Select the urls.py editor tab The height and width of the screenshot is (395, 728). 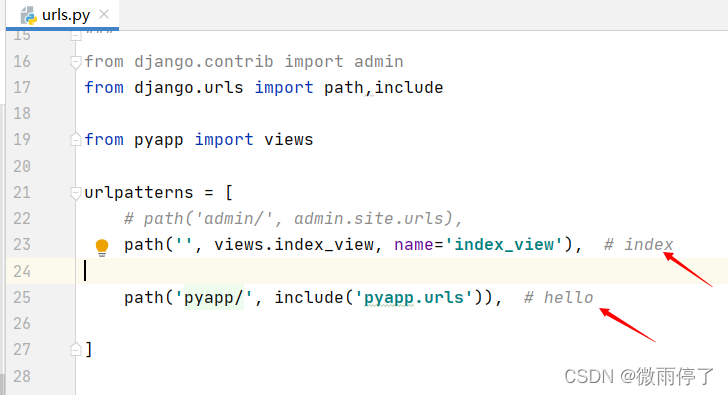click(x=62, y=15)
